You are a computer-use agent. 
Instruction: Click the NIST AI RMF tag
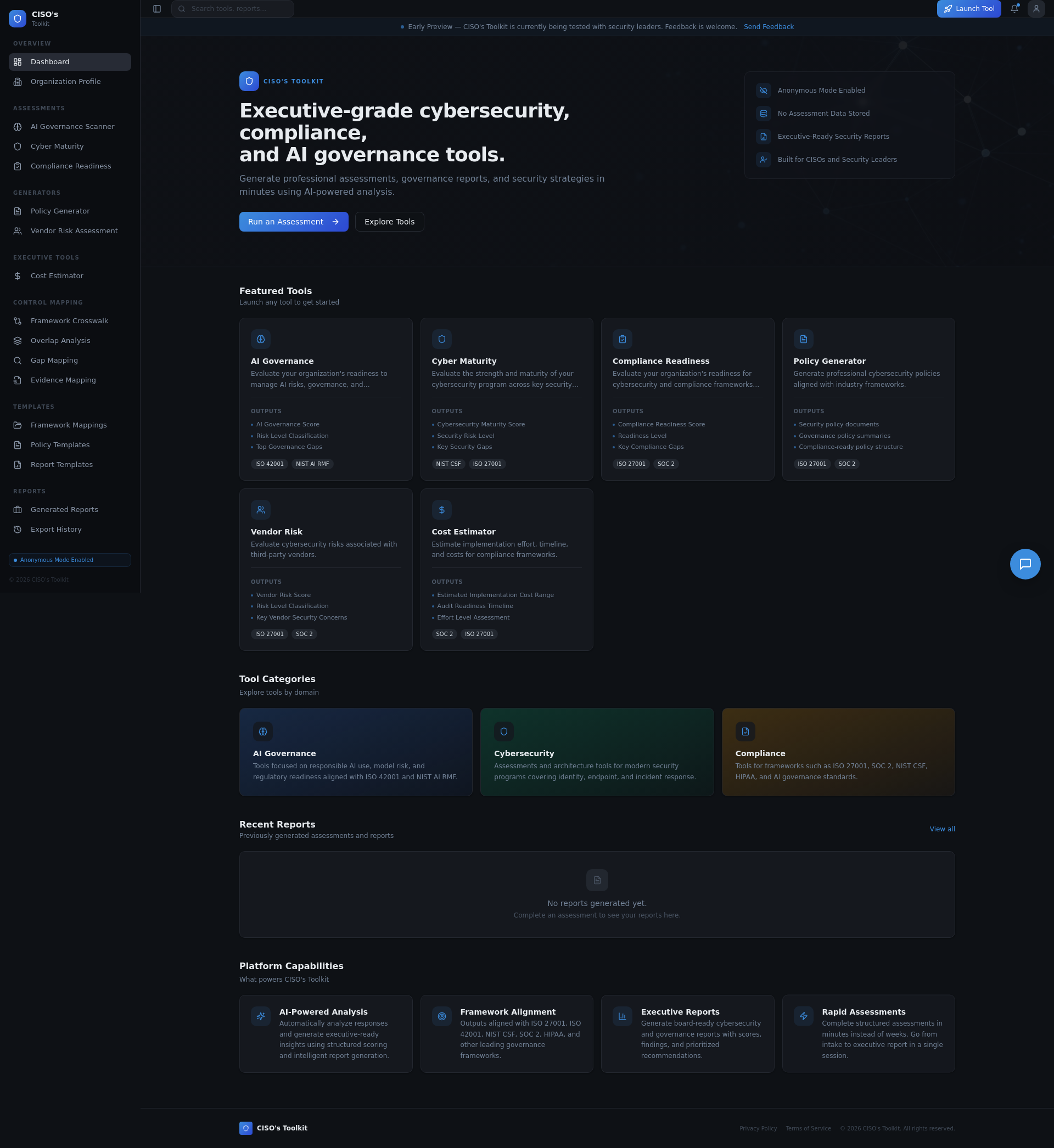[312, 464]
